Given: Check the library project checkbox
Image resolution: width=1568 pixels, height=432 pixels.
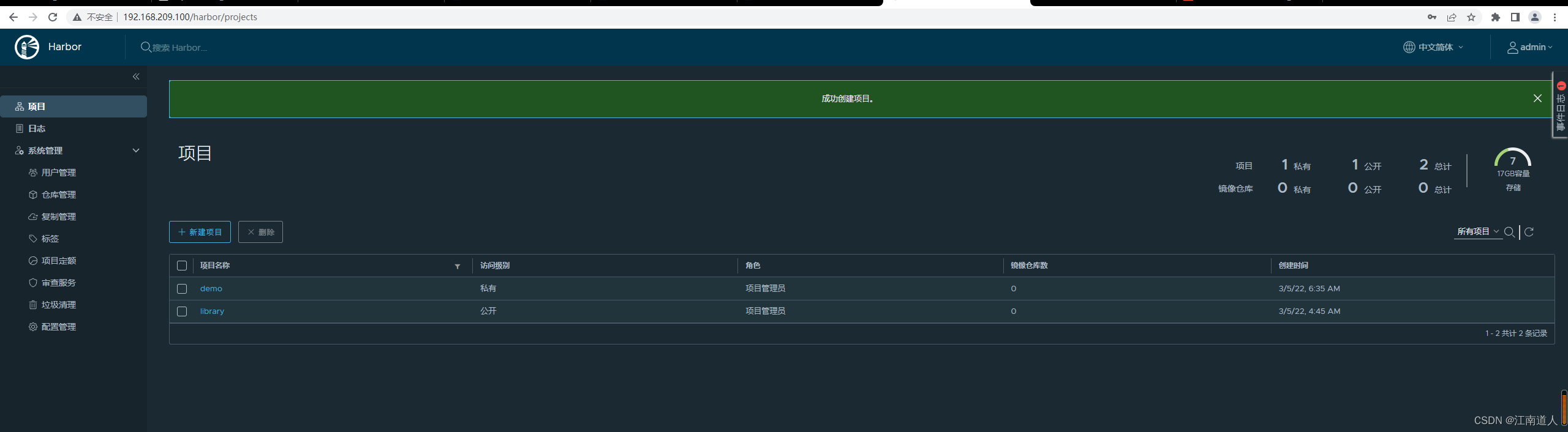Looking at the screenshot, I should coord(182,311).
